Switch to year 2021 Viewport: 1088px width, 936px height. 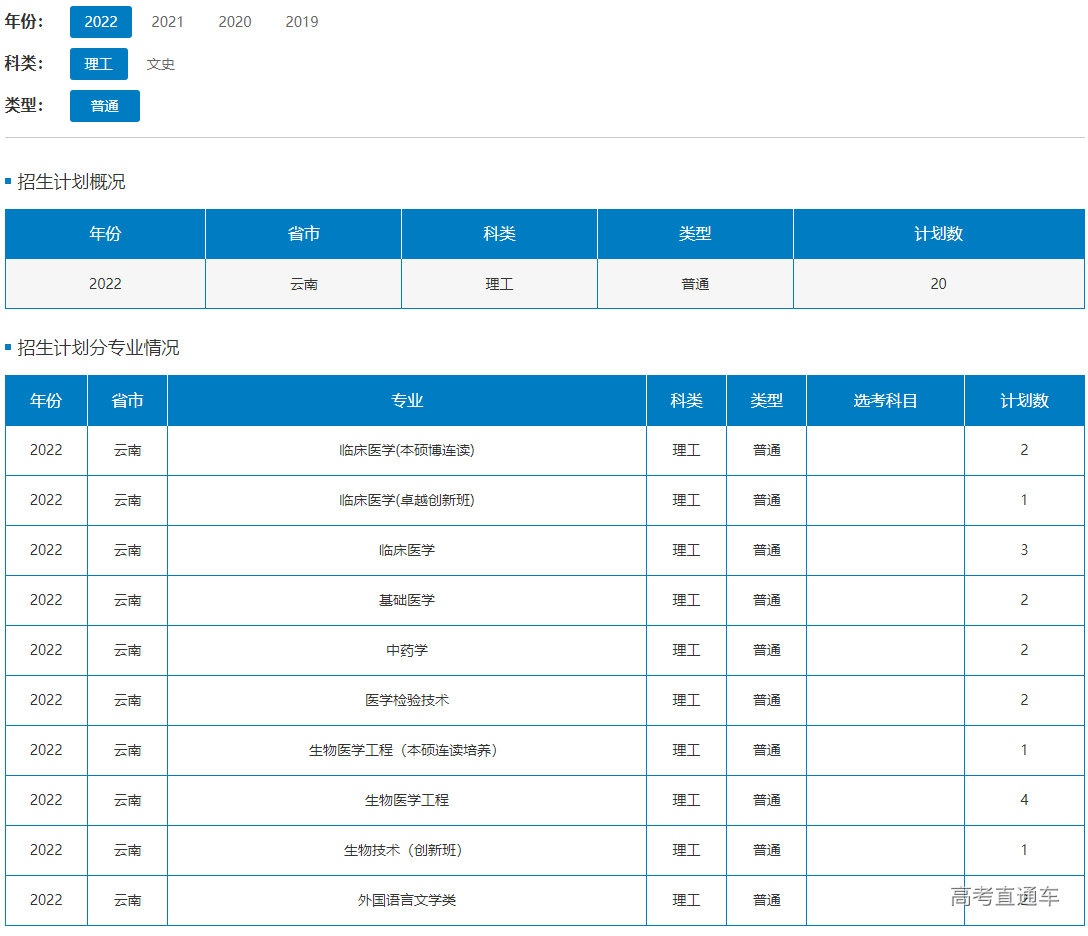tap(167, 22)
